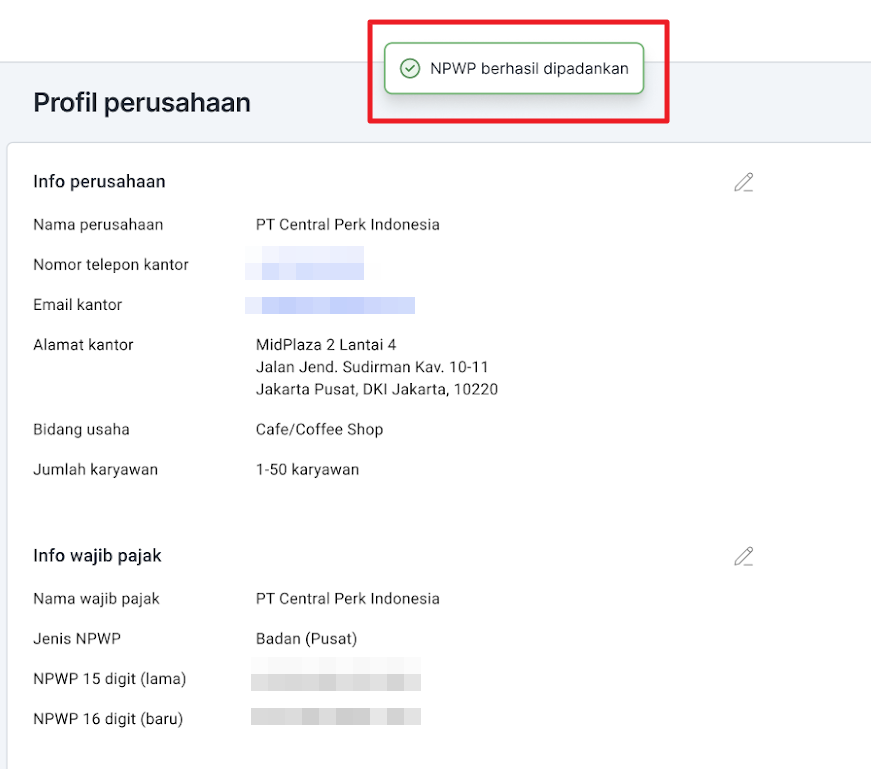Click 'Jalan Jend. Sudirman Kav. 10-11' address line

coord(372,367)
